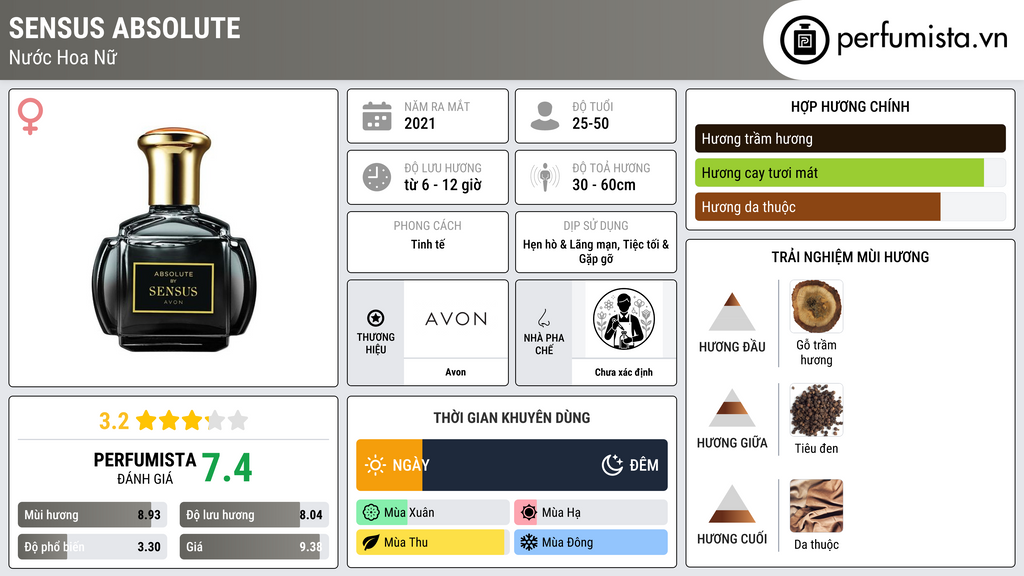
Task: Click the Hương đầu pyramid icon
Action: [x=732, y=312]
